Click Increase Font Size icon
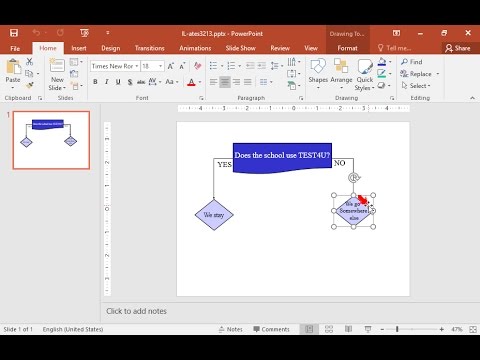The height and width of the screenshot is (360, 480). 171,66
